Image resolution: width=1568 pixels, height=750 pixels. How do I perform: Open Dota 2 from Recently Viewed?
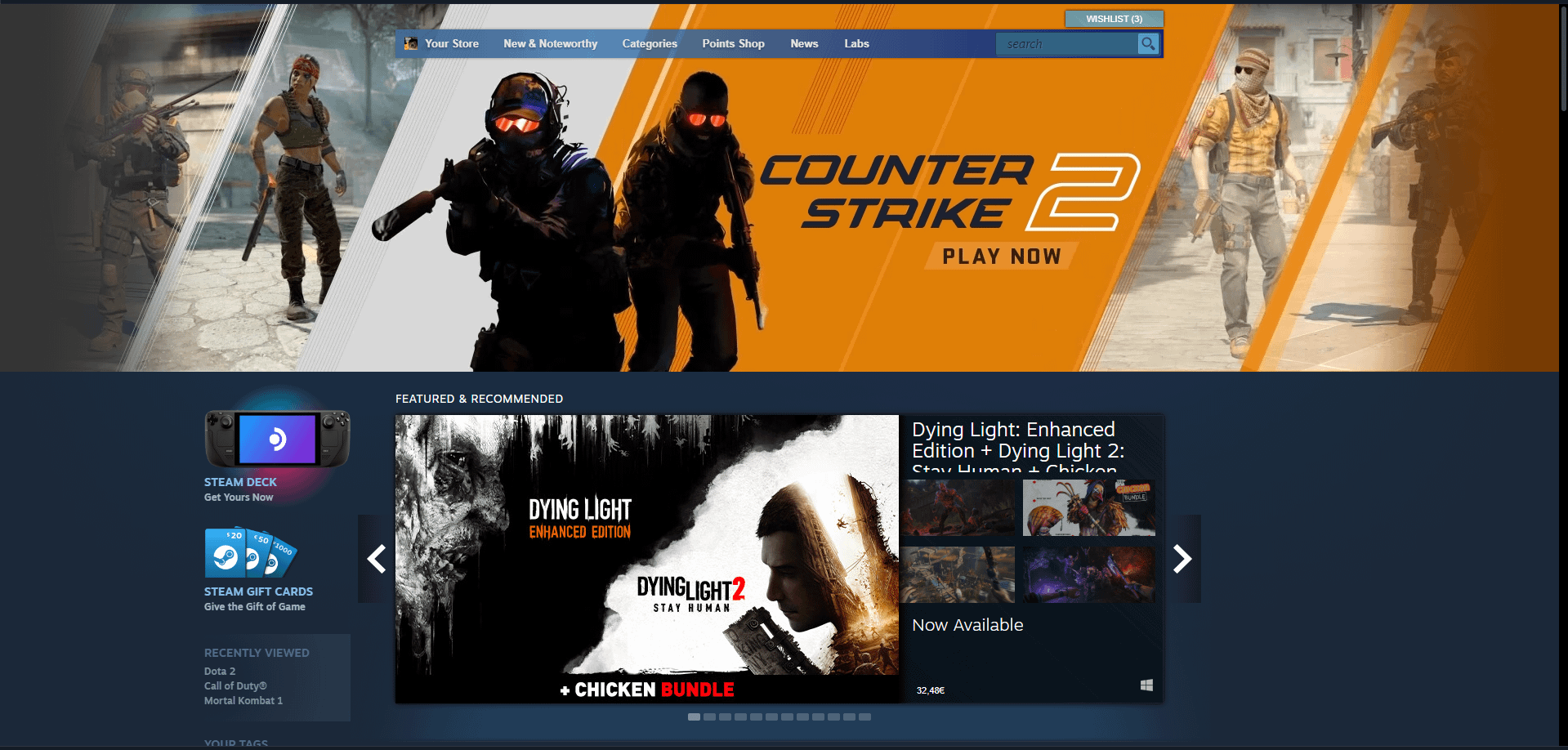[x=219, y=671]
